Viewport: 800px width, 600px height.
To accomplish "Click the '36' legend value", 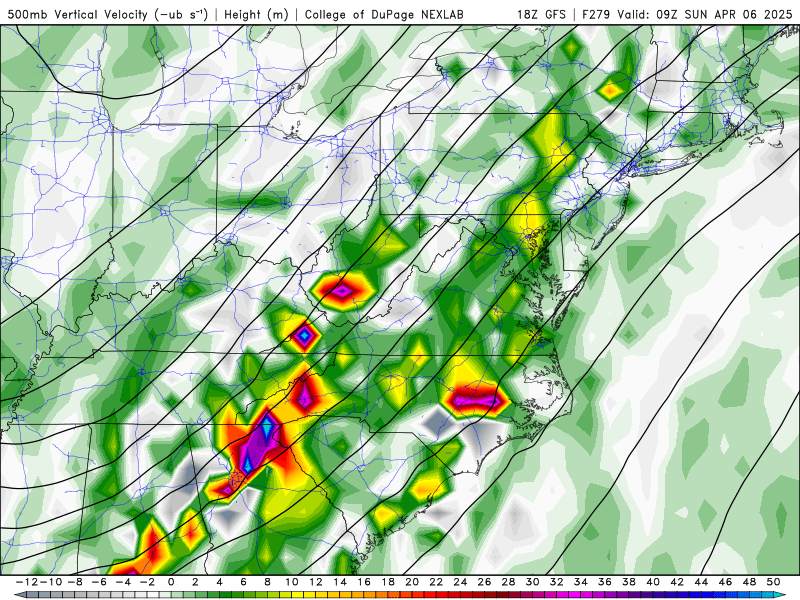I will click(x=605, y=582).
